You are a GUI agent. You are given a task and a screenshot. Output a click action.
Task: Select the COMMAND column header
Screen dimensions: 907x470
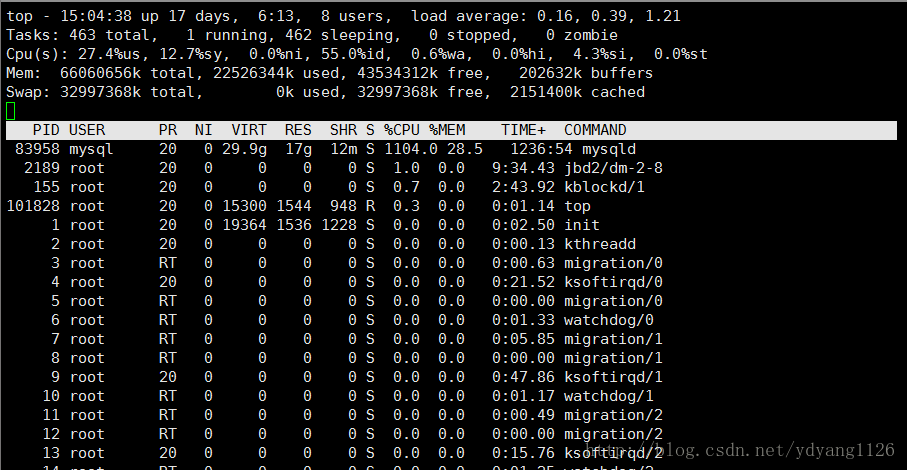(x=595, y=130)
